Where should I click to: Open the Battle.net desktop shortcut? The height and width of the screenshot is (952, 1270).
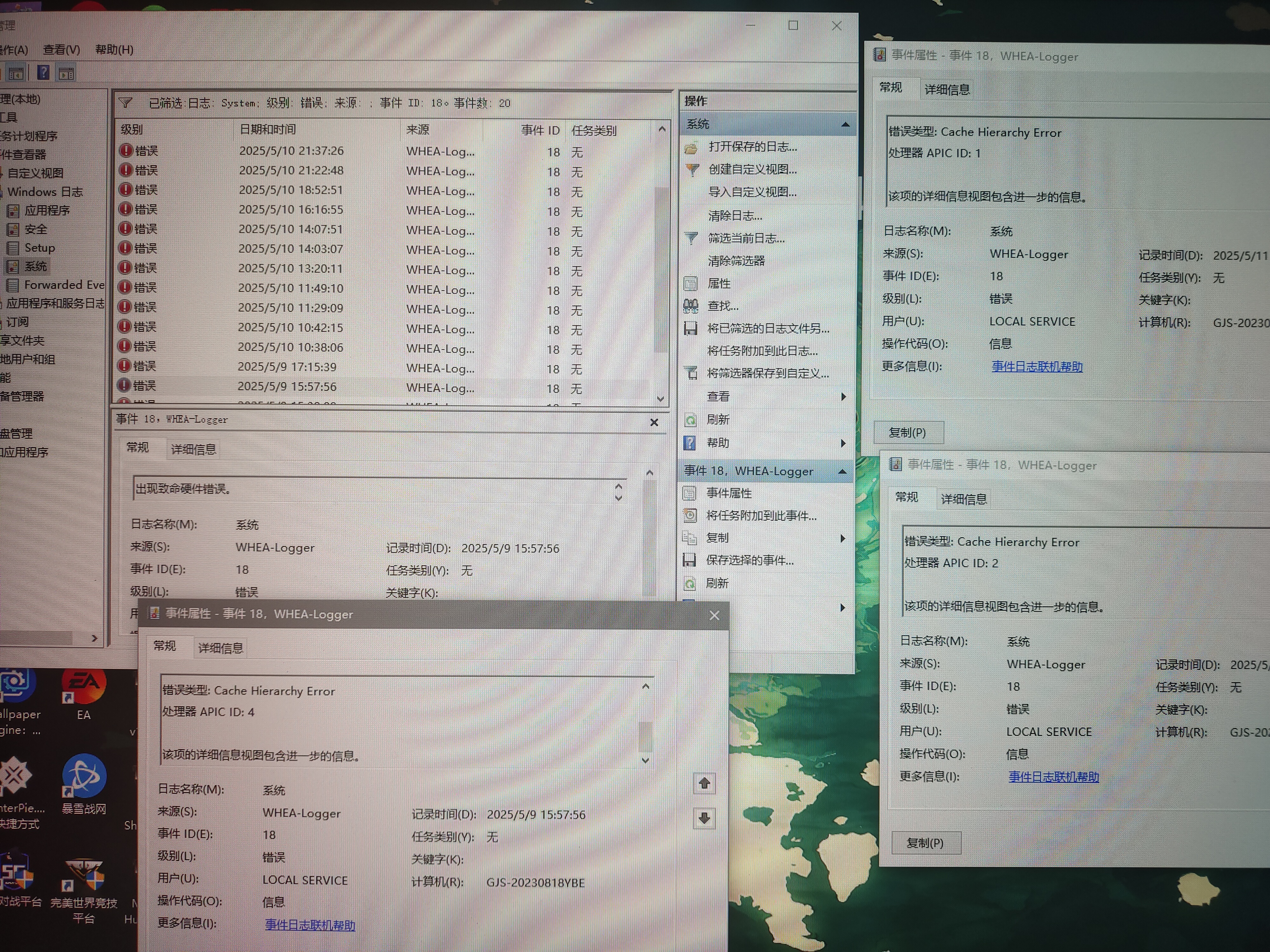point(84,777)
